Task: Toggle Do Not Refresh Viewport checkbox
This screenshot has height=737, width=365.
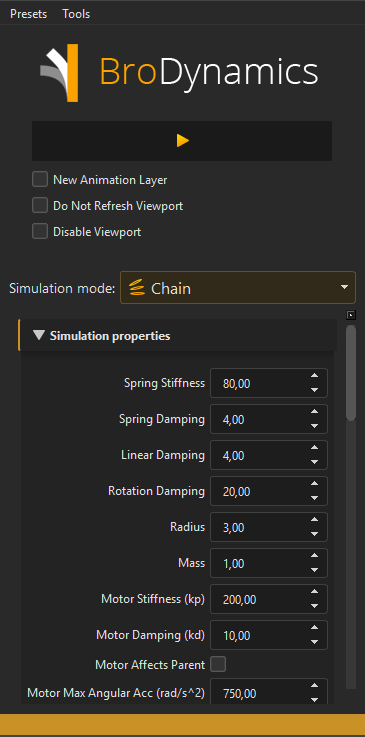Action: click(x=40, y=205)
